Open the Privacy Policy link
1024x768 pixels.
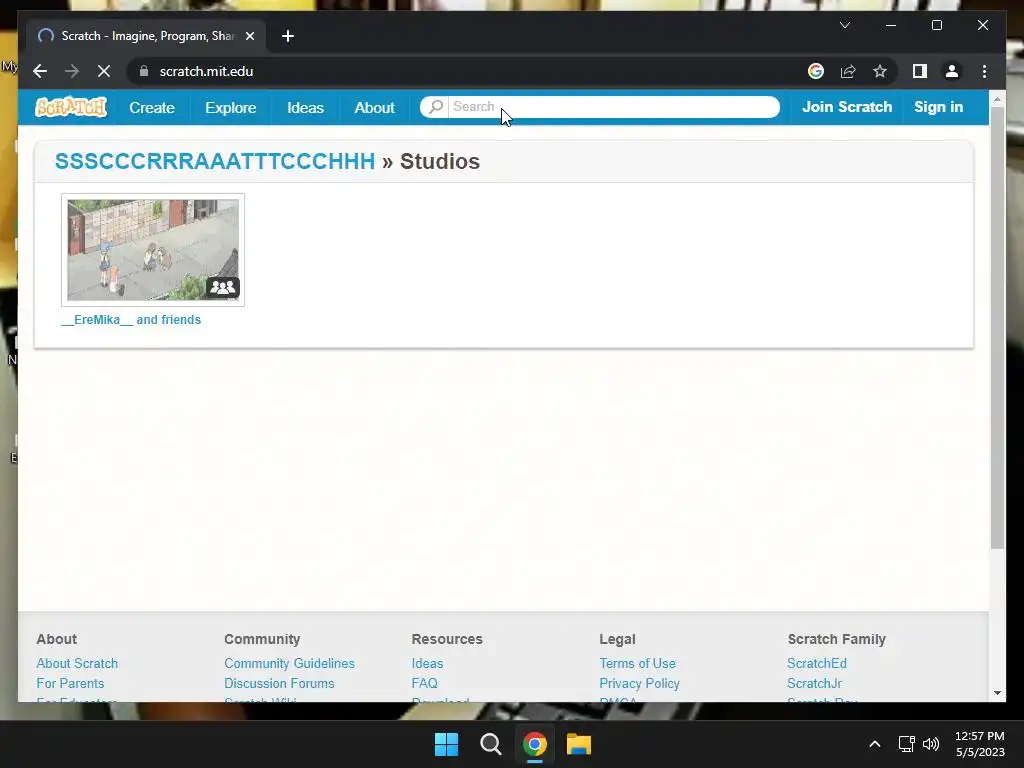coord(639,684)
